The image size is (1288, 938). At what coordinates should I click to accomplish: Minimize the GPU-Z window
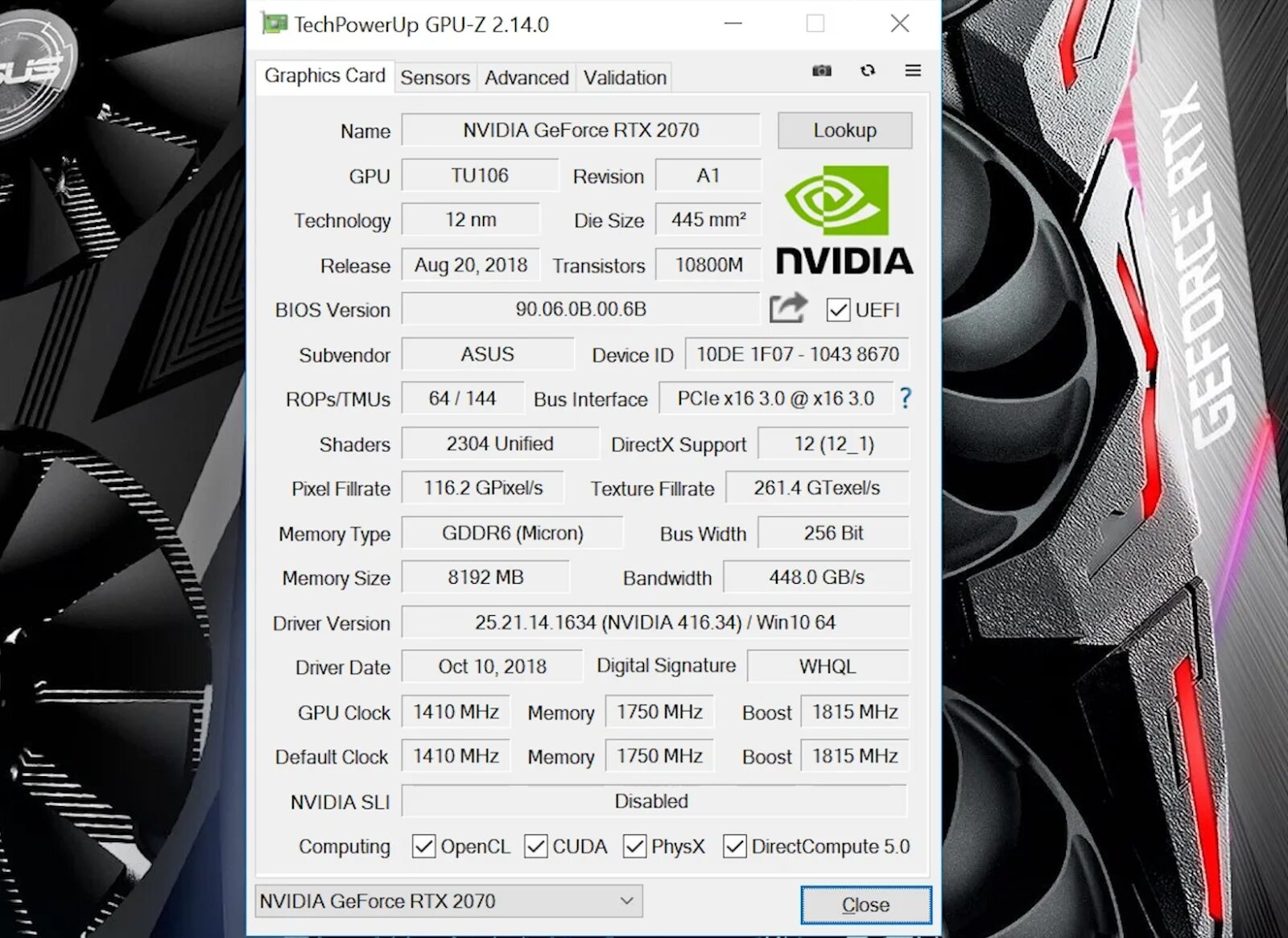[x=733, y=23]
